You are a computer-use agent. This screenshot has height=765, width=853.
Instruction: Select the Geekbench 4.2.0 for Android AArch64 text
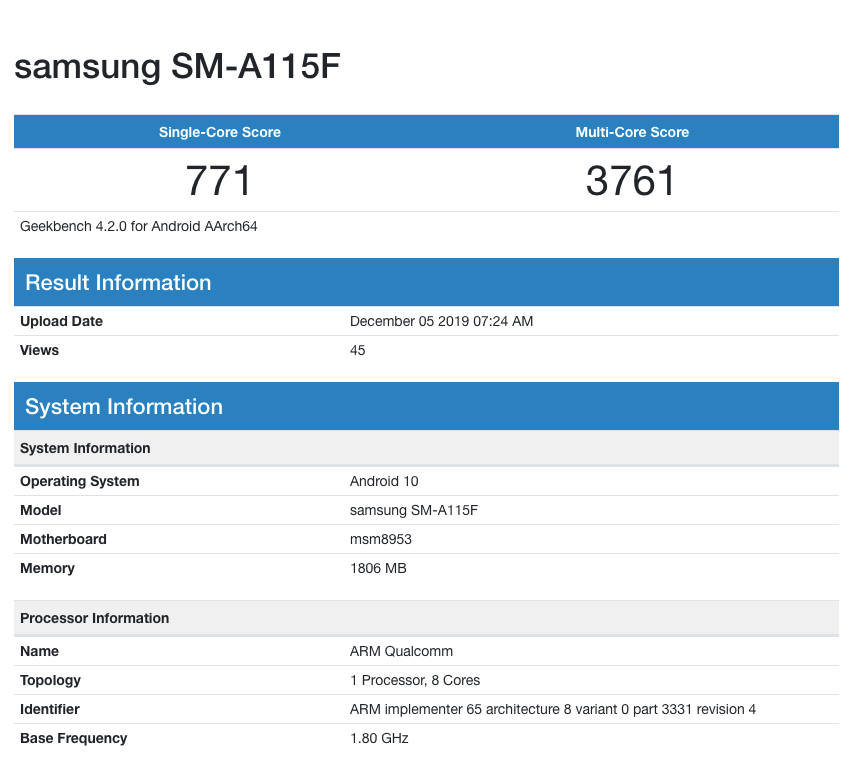pos(139,226)
